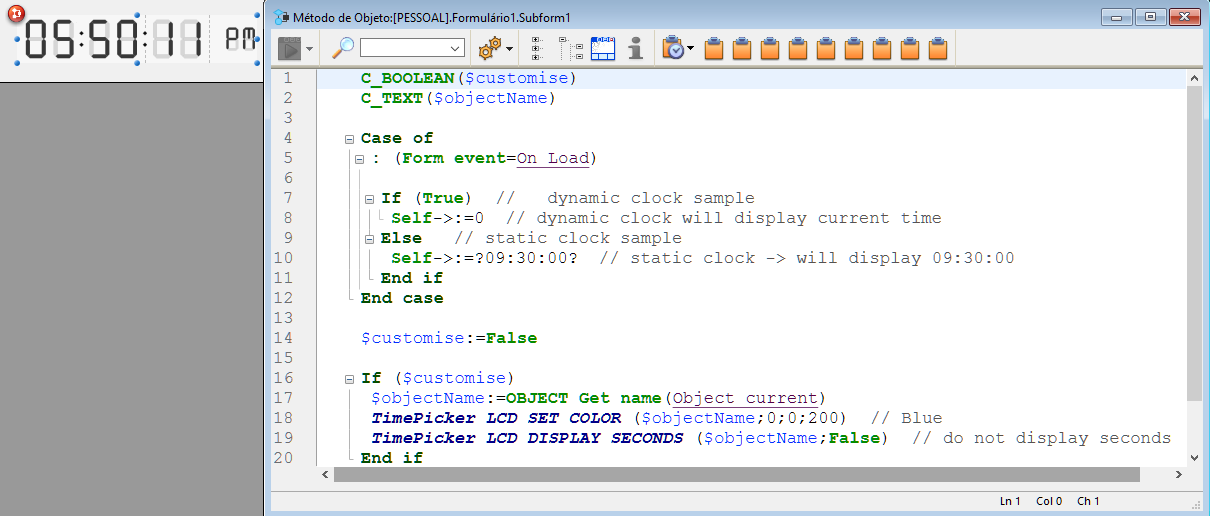Click 'Object current' constant
The image size is (1210, 516).
tap(745, 398)
